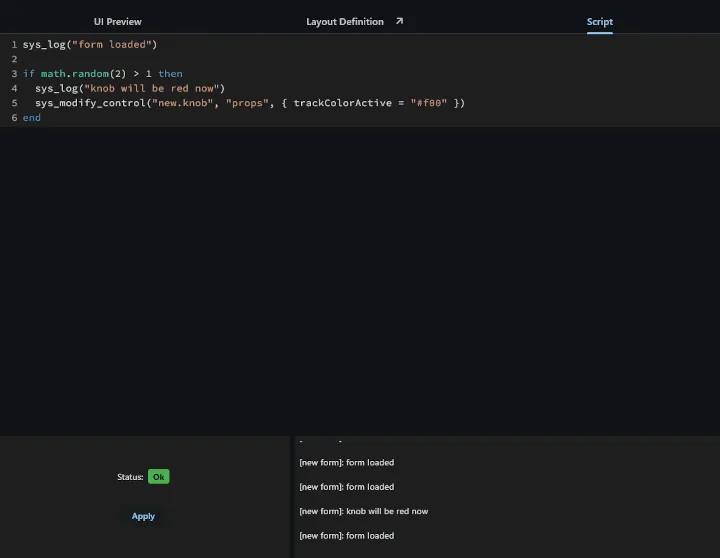Click the "knob will be red now" code line
Screen dimensions: 720x558
click(x=130, y=89)
